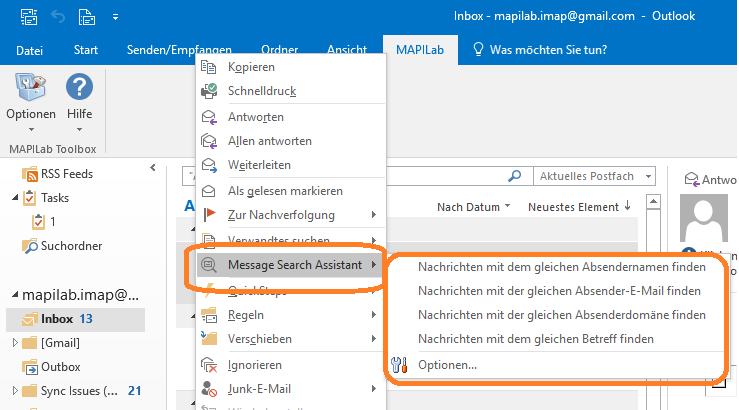Collapse the folder pane with chevron
This screenshot has height=410, width=739.
point(153,167)
